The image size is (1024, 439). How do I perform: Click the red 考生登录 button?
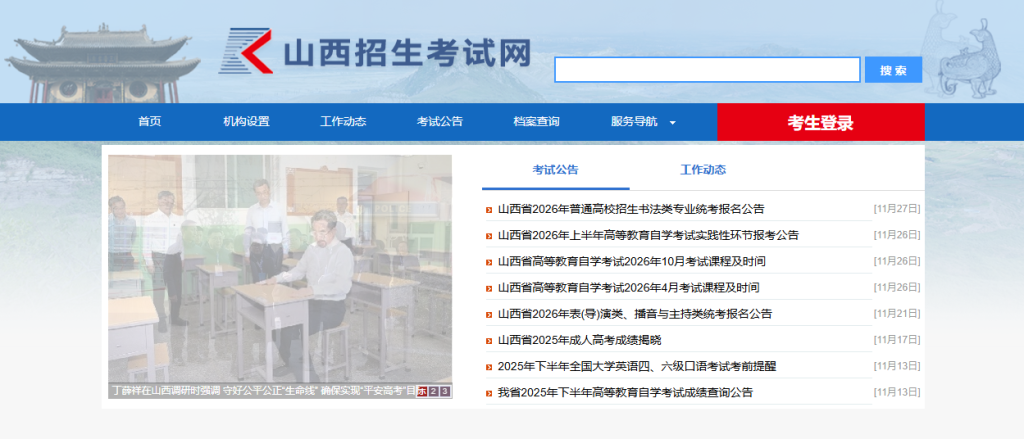[821, 122]
